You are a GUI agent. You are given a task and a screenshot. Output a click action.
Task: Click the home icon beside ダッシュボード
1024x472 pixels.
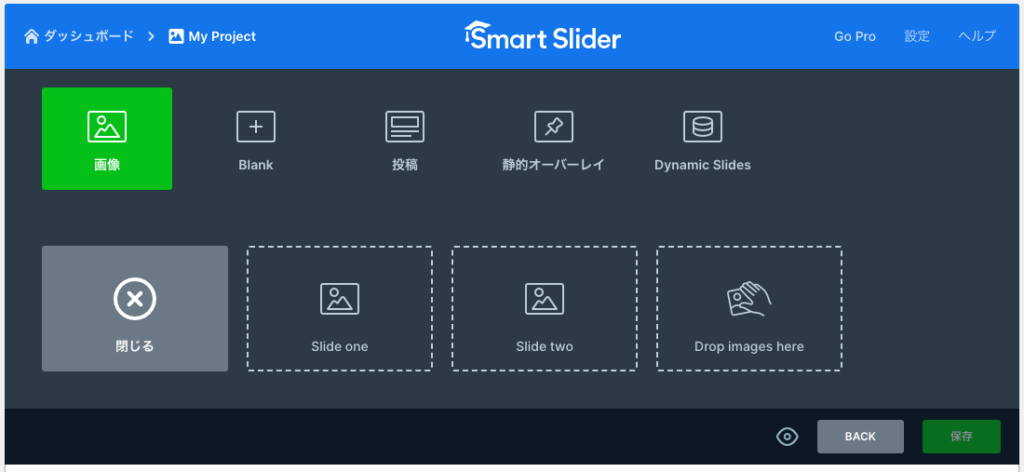coord(31,36)
